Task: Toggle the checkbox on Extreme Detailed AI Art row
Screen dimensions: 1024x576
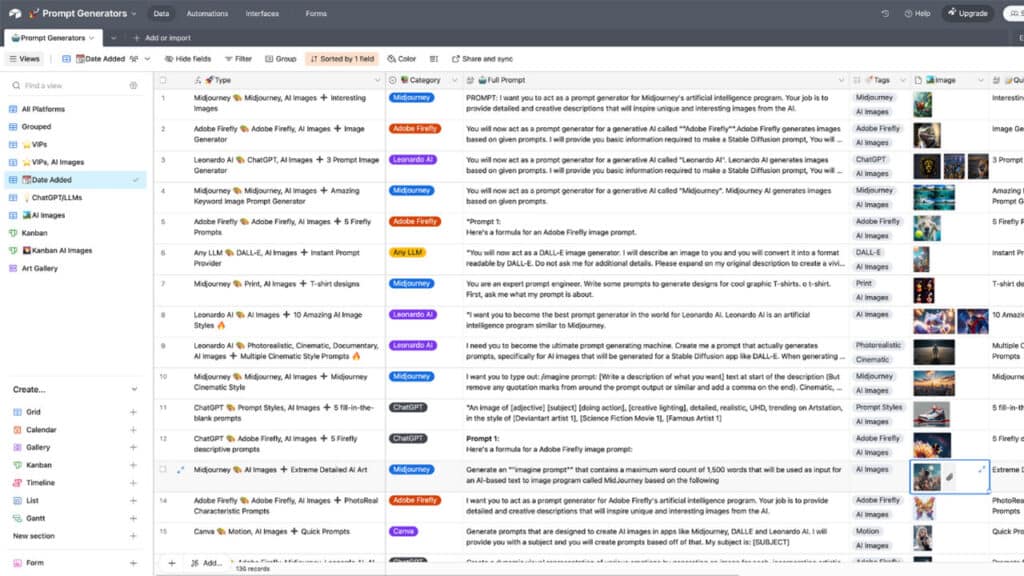Action: point(163,470)
